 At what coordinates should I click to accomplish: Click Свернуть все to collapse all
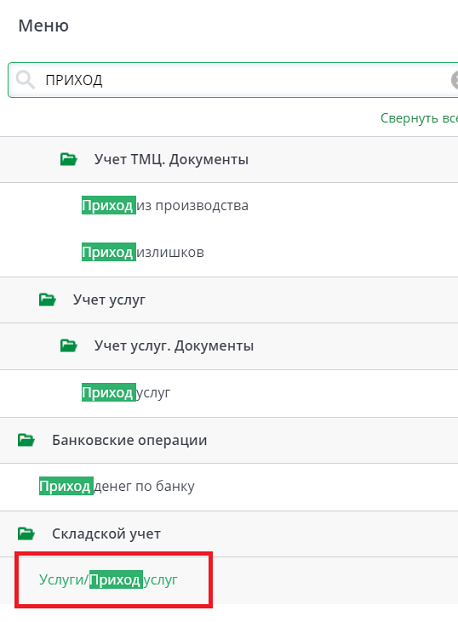(419, 118)
